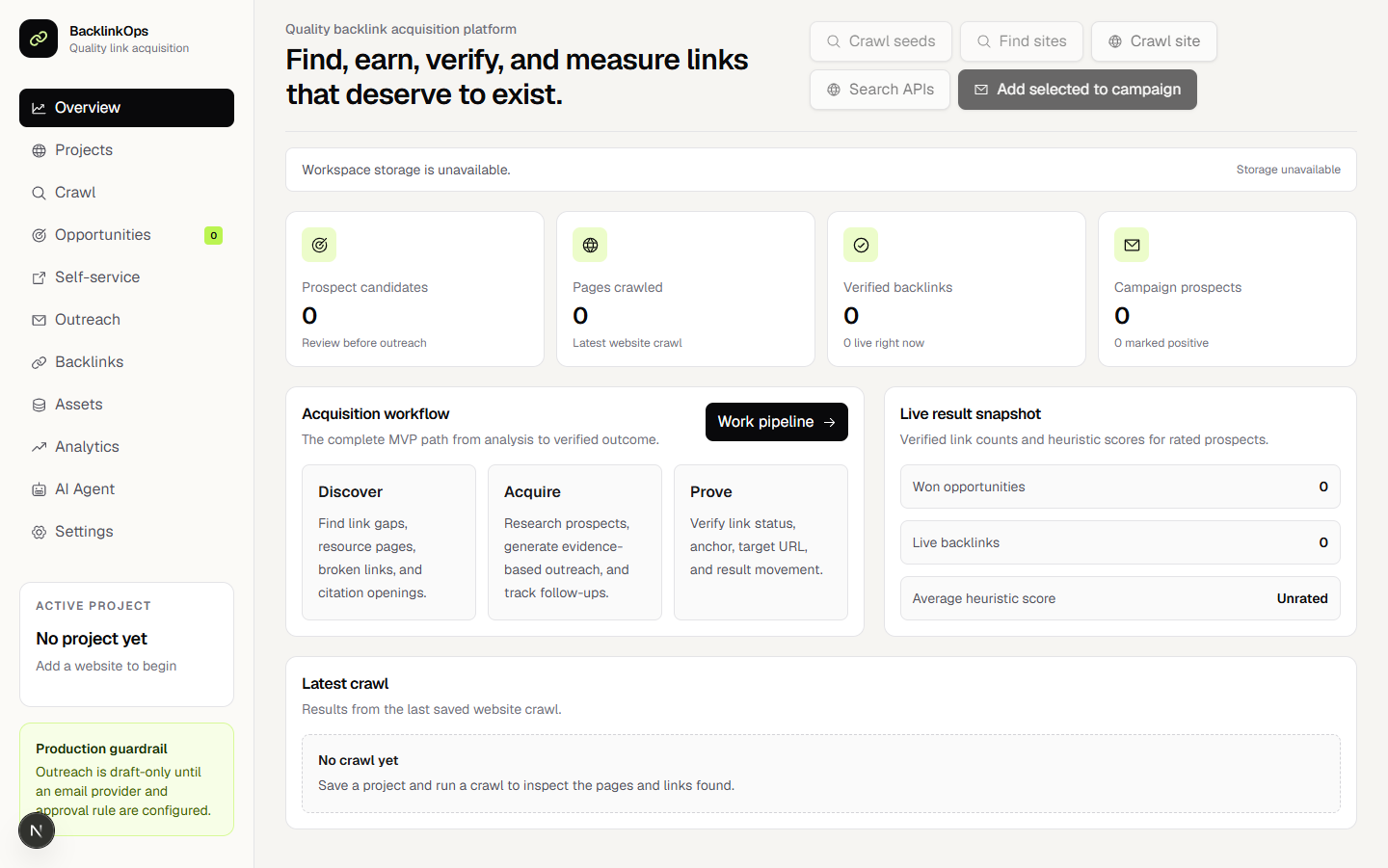Select the Acquire workflow card

tap(574, 542)
